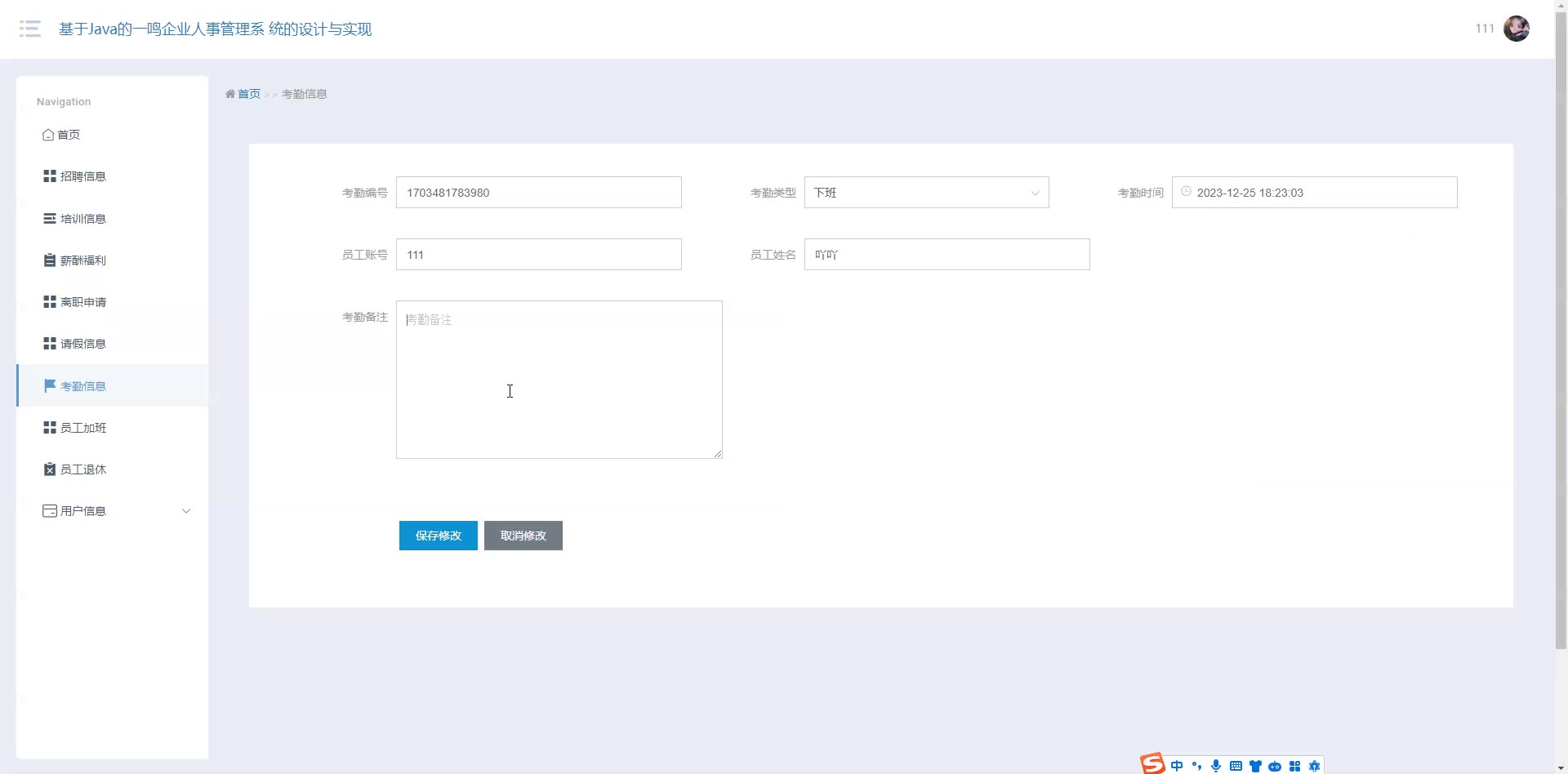Toggle the punctuation icon on the IME bar

(x=1196, y=766)
